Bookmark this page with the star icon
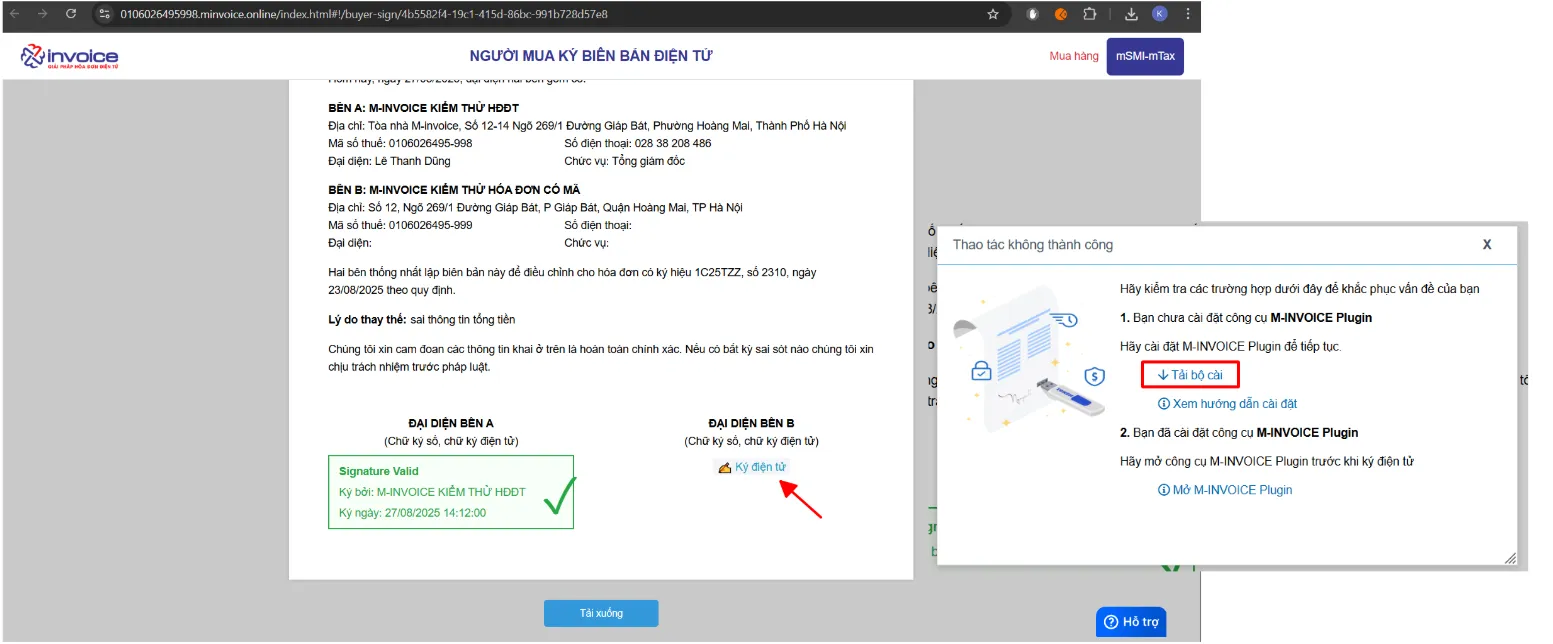This screenshot has width=1553, height=644. click(993, 14)
